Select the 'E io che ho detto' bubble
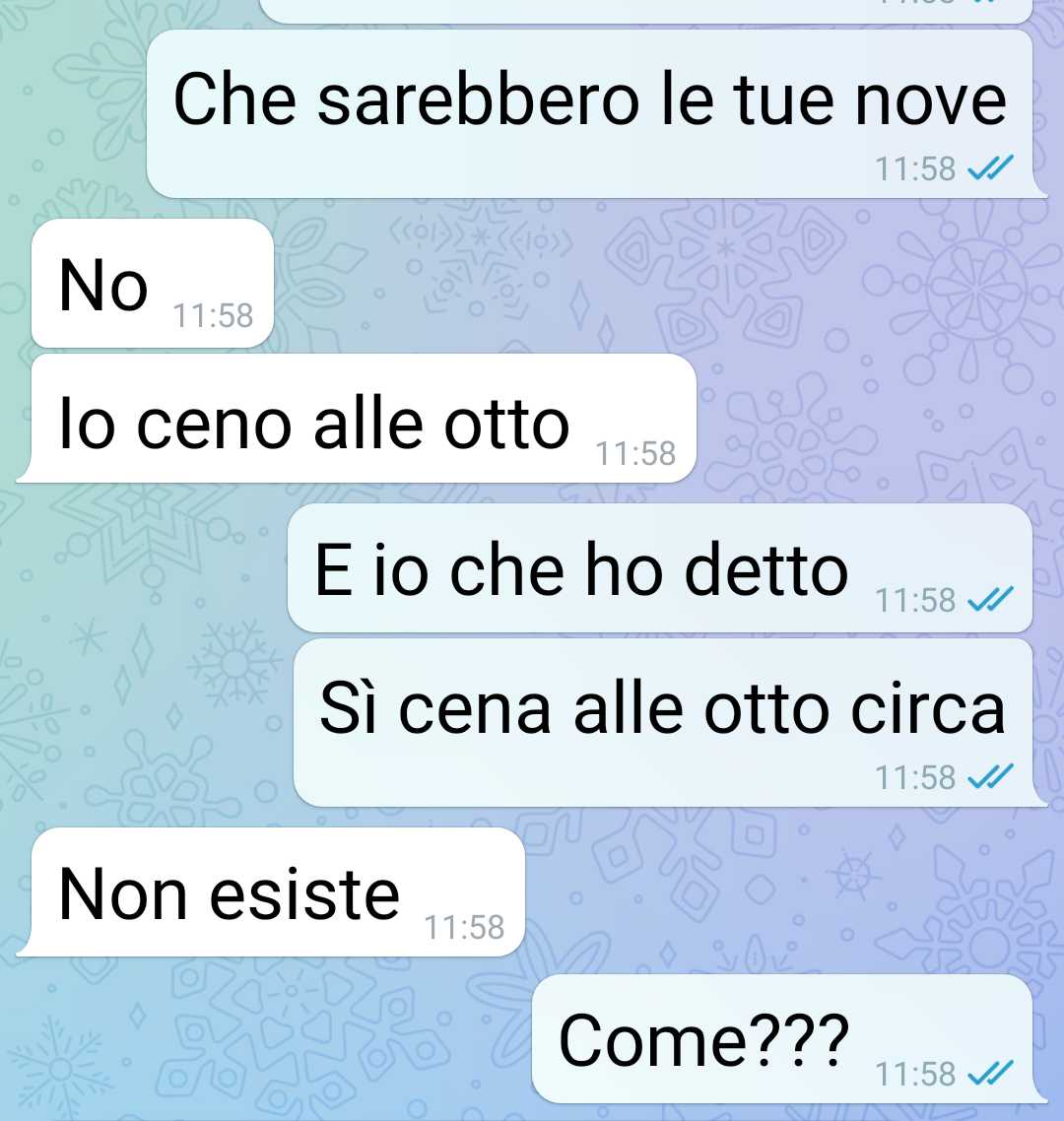This screenshot has height=1121, width=1064. [660, 567]
